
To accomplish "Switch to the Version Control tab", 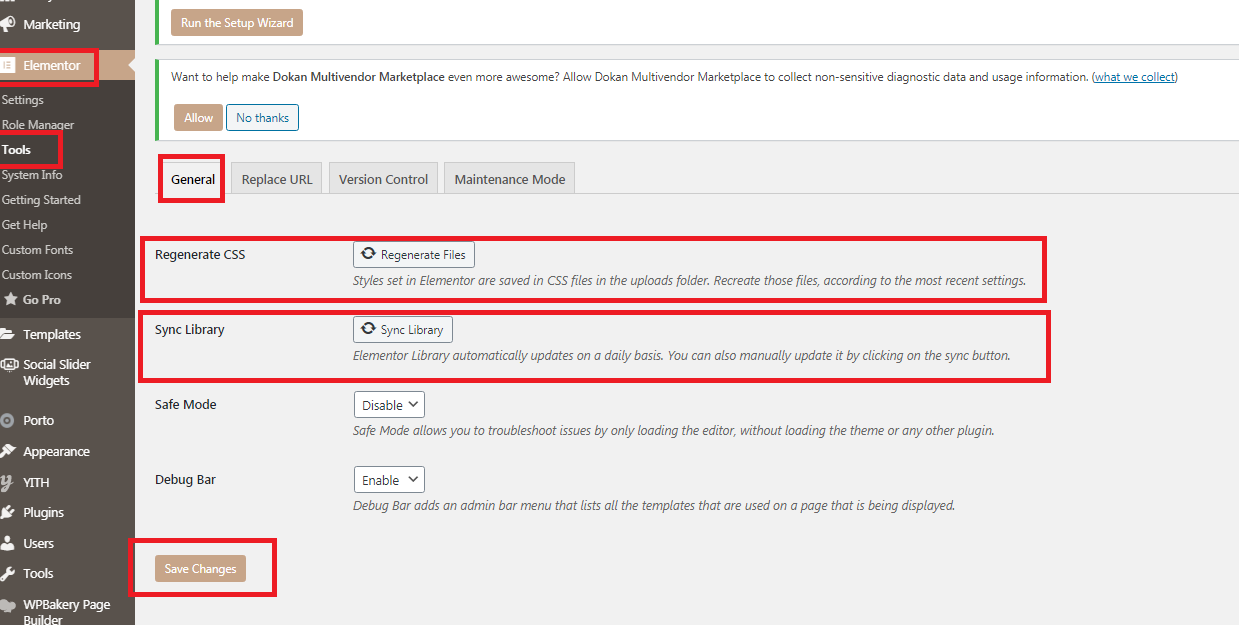I will (383, 180).
